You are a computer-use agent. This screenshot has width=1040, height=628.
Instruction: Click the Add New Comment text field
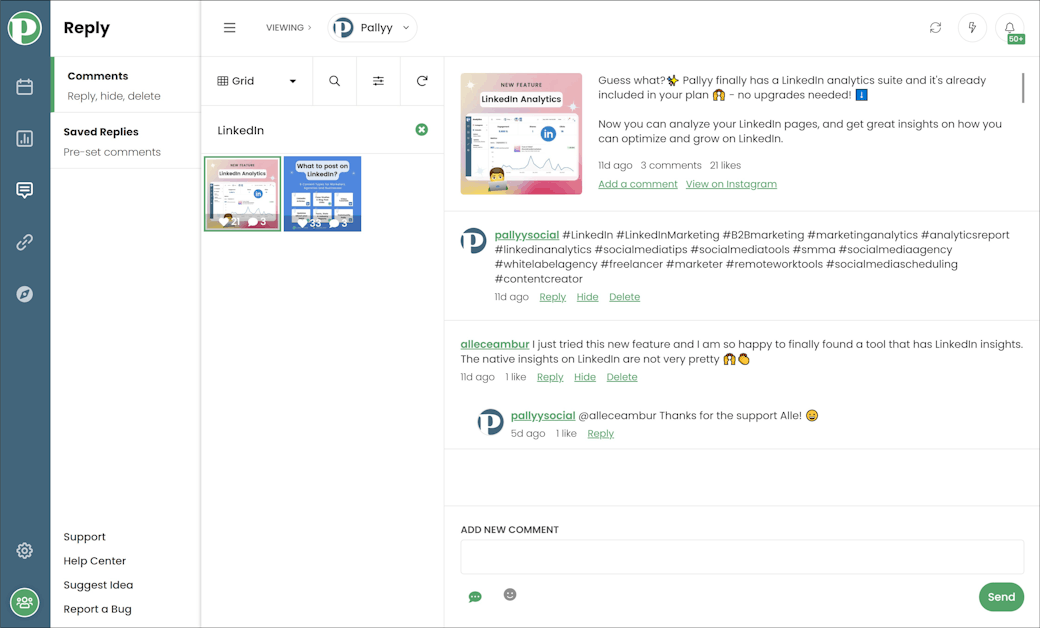[742, 556]
